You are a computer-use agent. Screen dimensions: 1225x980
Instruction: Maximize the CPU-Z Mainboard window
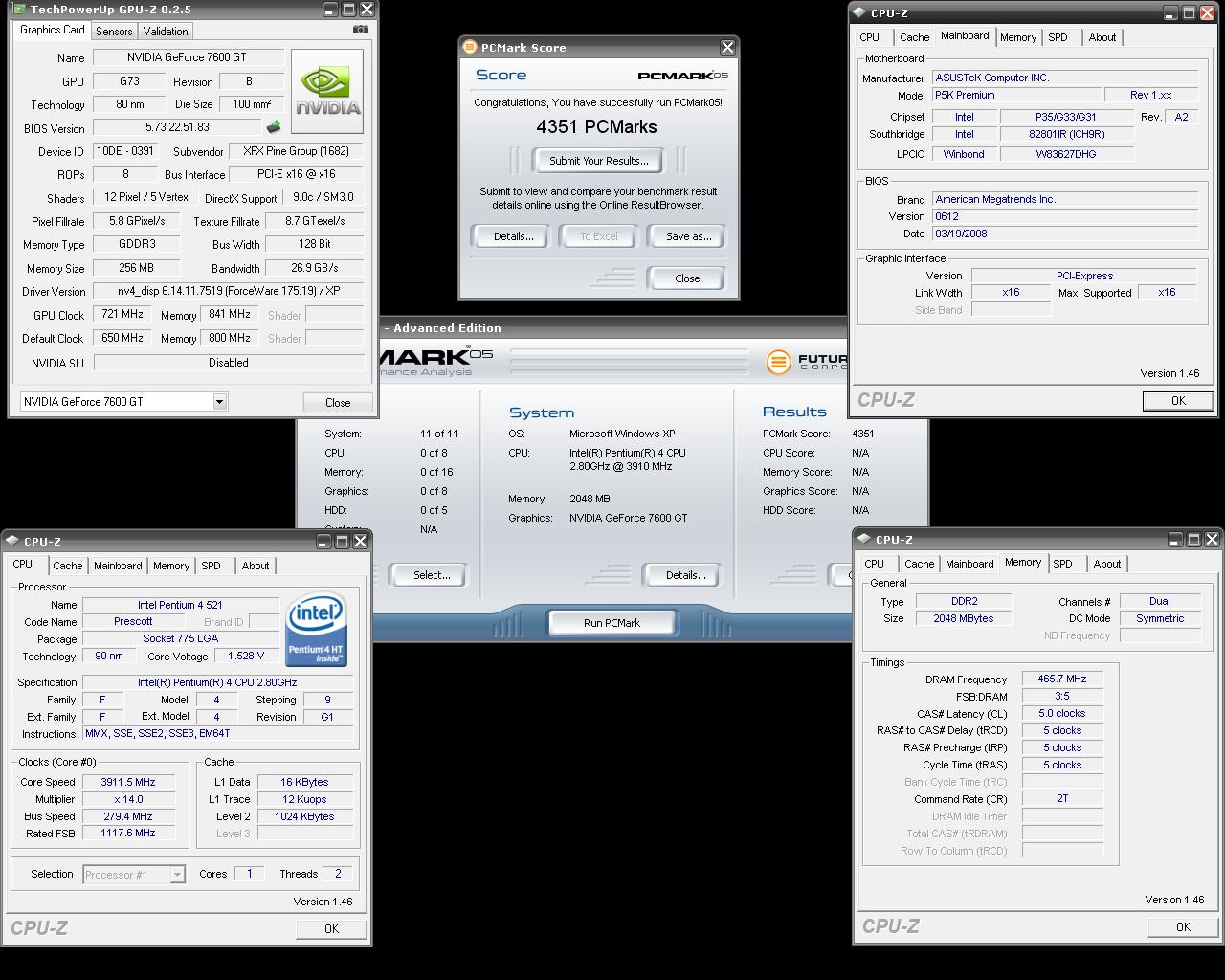click(x=1190, y=13)
